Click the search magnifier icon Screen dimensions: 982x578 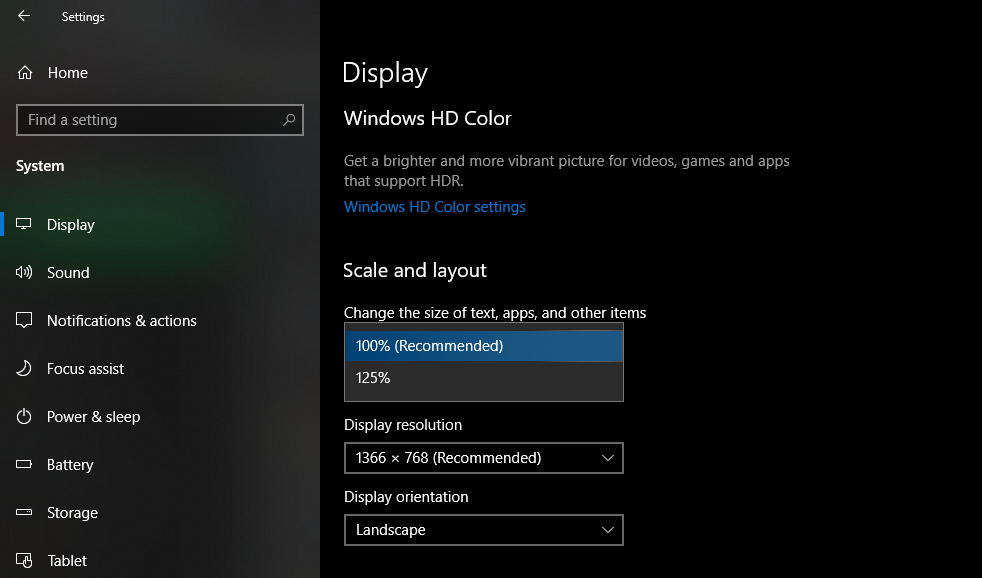tap(289, 120)
